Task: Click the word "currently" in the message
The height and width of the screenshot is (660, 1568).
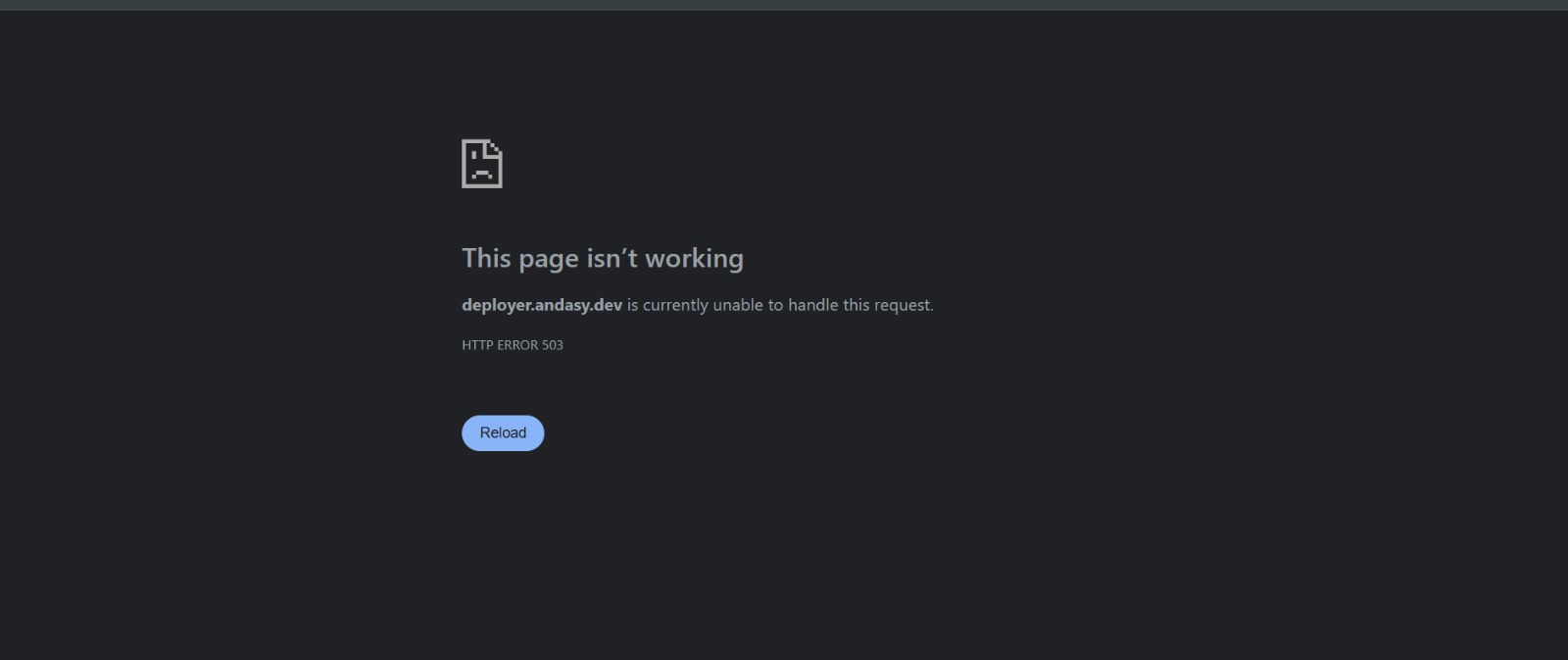Action: (675, 305)
